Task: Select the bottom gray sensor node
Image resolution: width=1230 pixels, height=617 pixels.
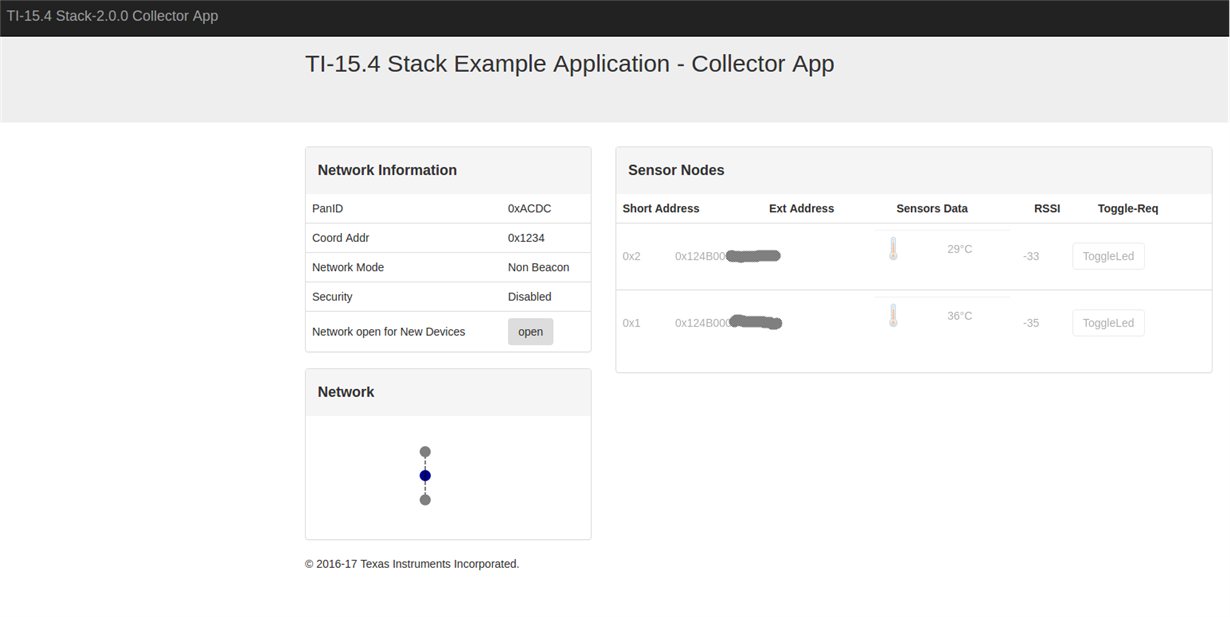Action: pyautogui.click(x=425, y=500)
